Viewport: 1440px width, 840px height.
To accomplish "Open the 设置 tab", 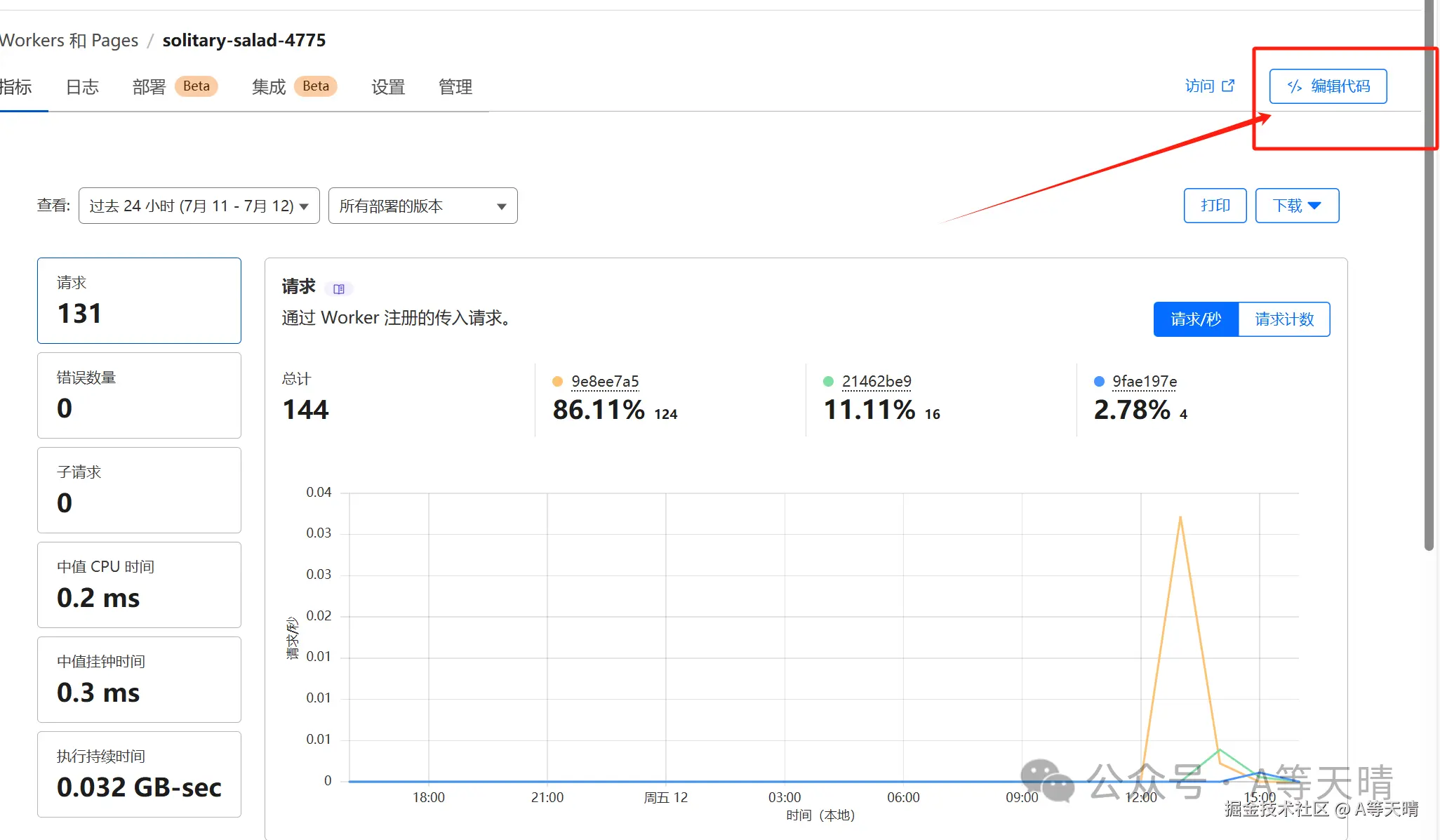I will [x=388, y=87].
